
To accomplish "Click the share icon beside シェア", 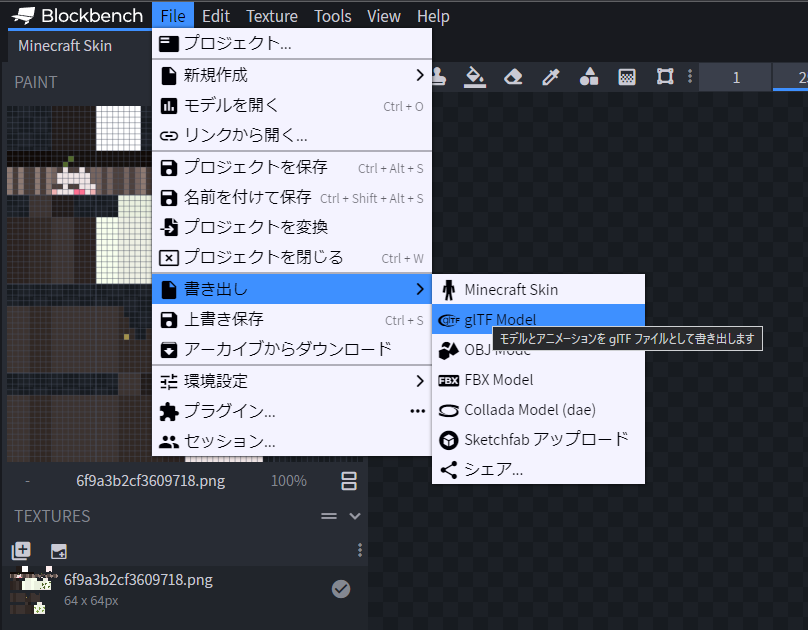I will point(448,470).
